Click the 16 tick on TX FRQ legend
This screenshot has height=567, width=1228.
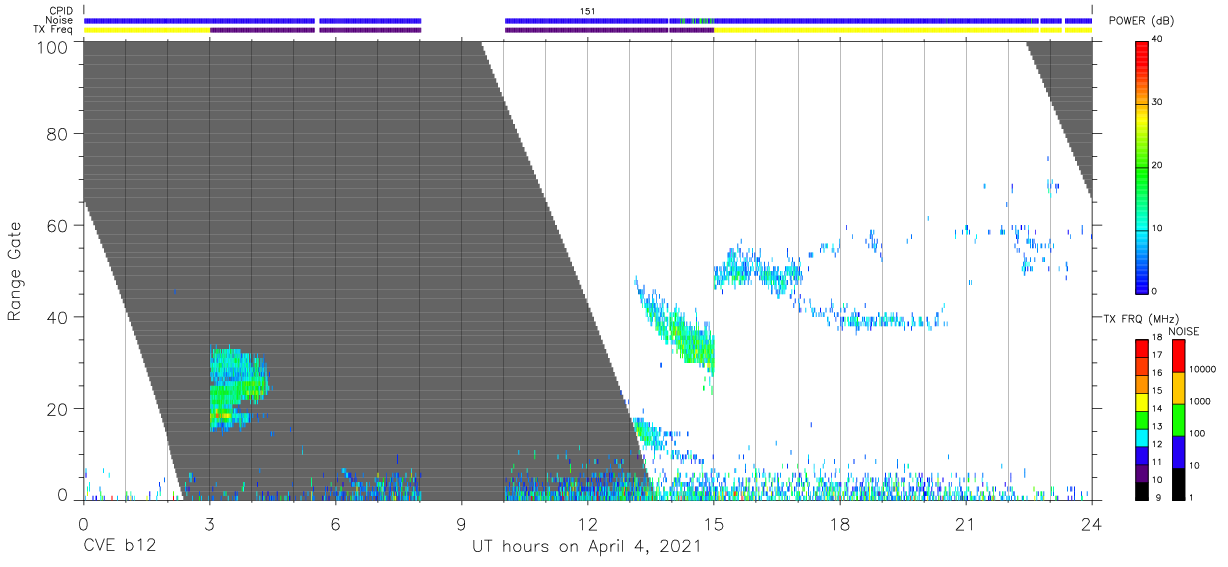(1157, 373)
